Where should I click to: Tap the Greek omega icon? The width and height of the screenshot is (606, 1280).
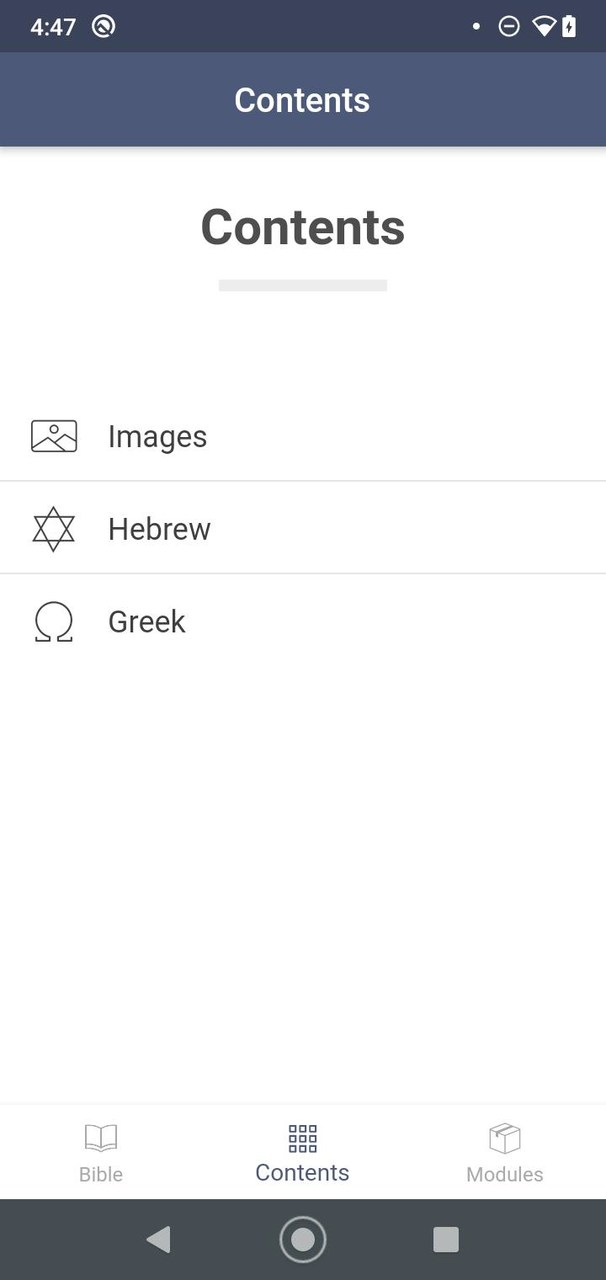pos(54,622)
